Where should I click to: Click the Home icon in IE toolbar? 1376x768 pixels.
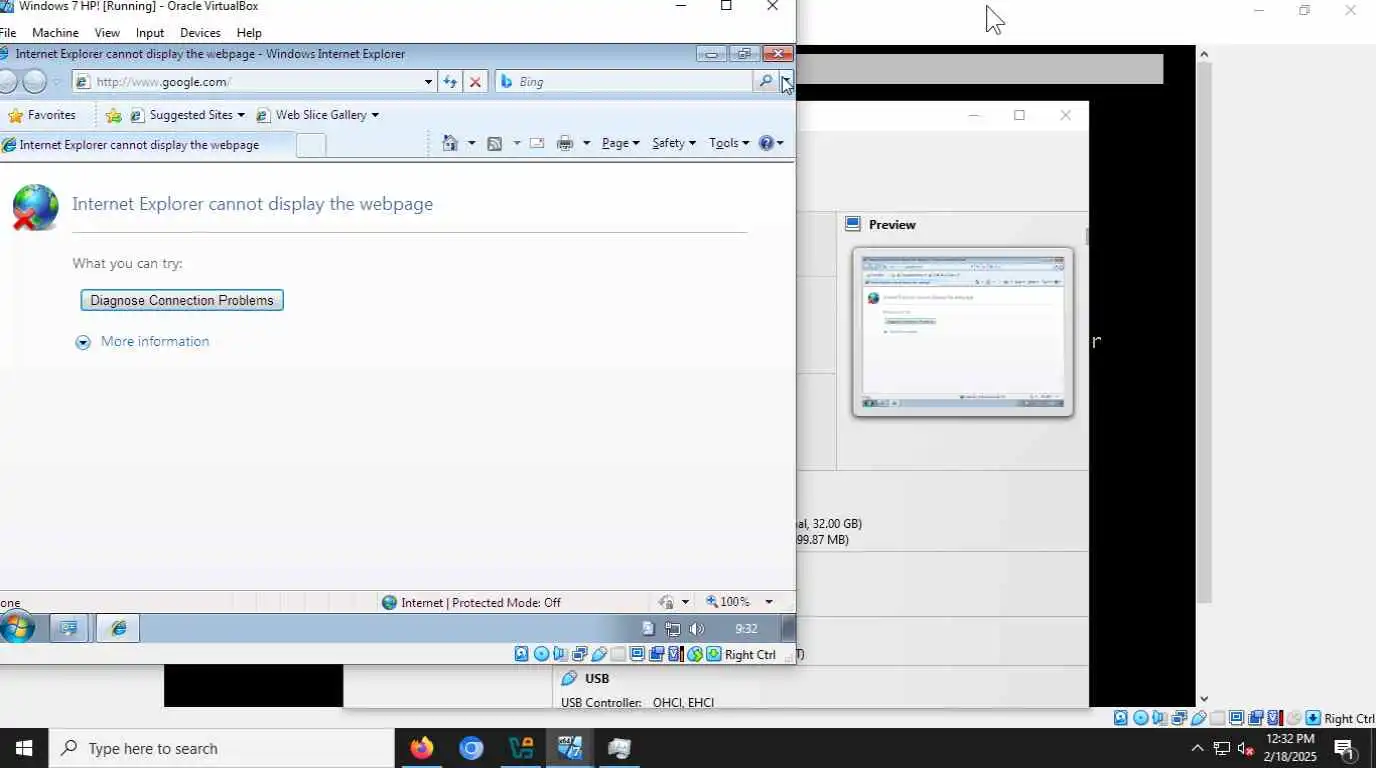click(x=450, y=143)
